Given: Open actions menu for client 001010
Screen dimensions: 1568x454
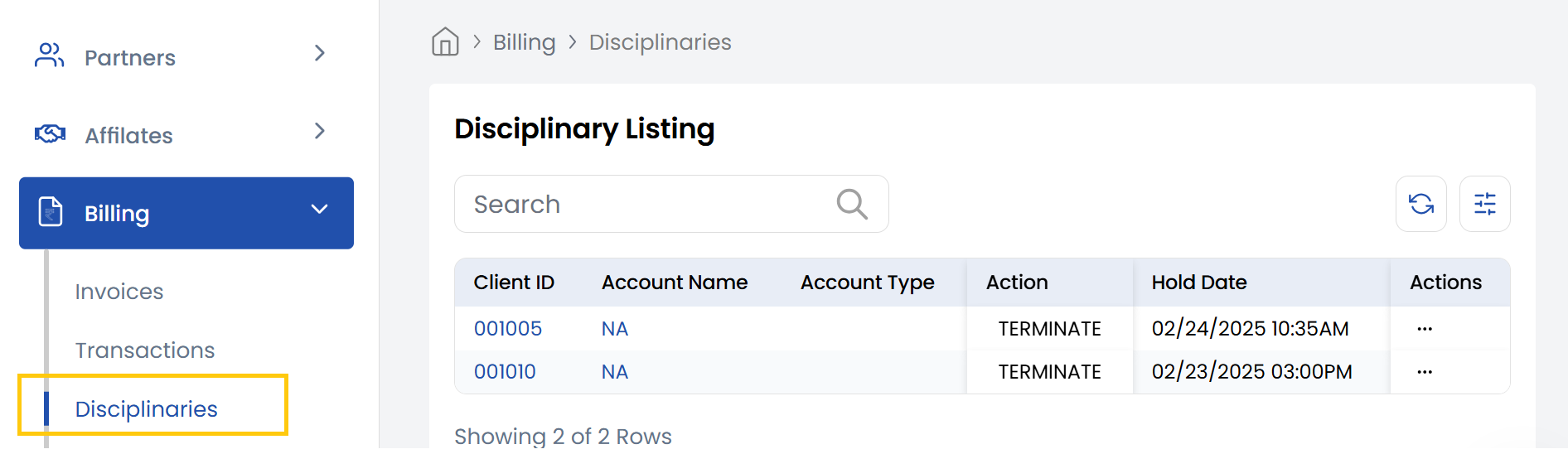Looking at the screenshot, I should click(x=1425, y=372).
